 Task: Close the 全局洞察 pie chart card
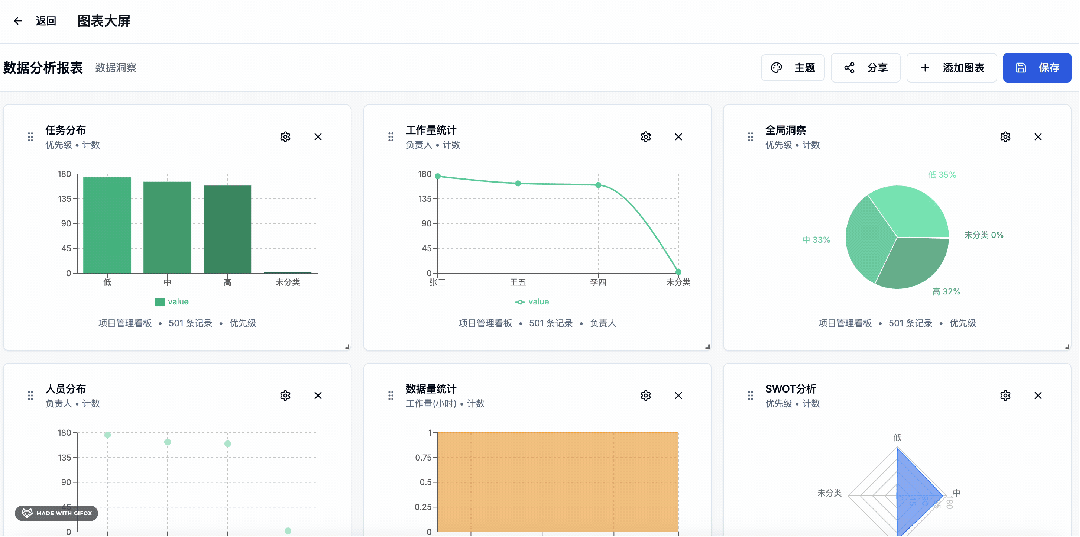[x=1038, y=137]
